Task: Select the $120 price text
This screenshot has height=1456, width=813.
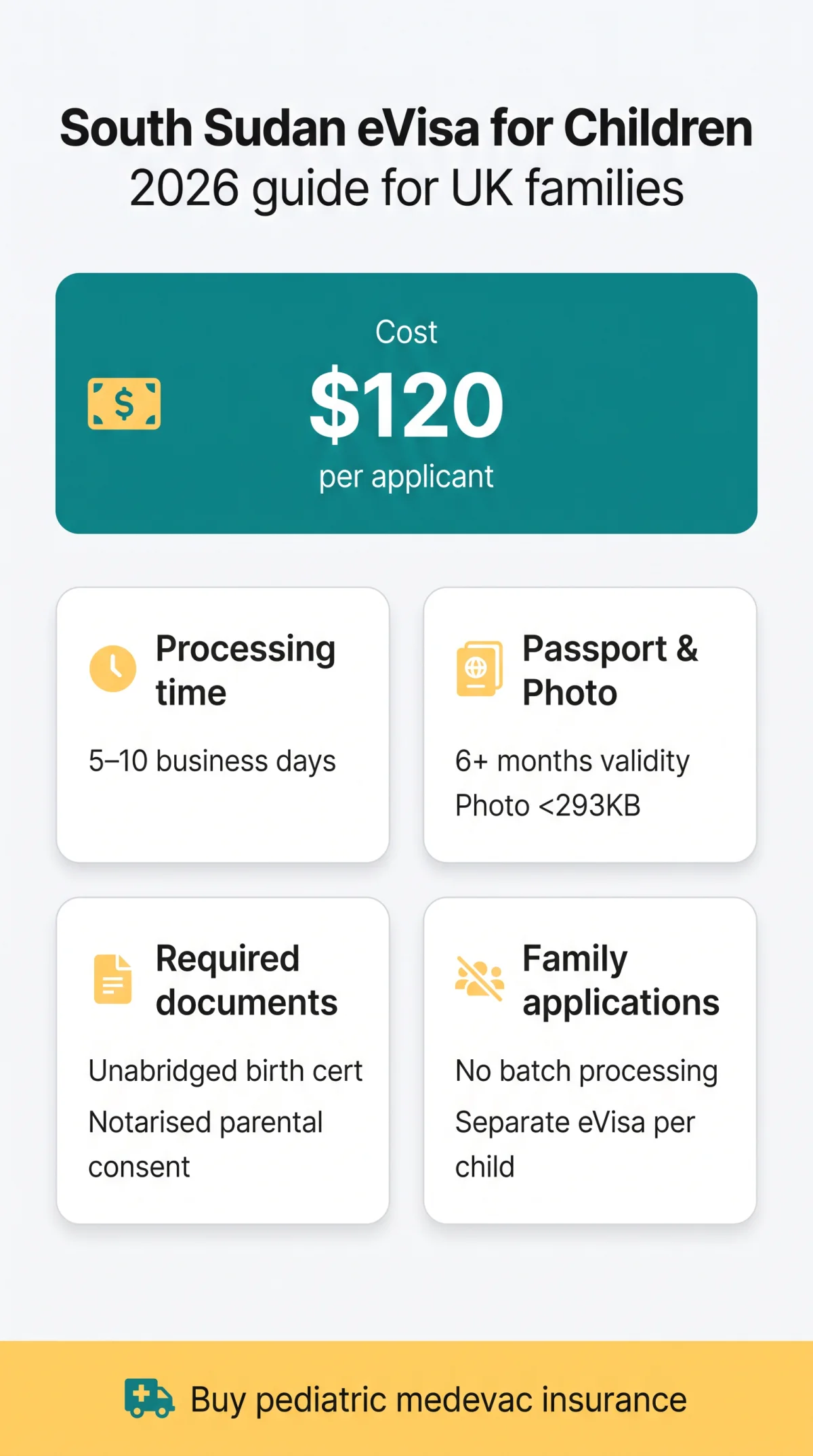Action: point(406,404)
